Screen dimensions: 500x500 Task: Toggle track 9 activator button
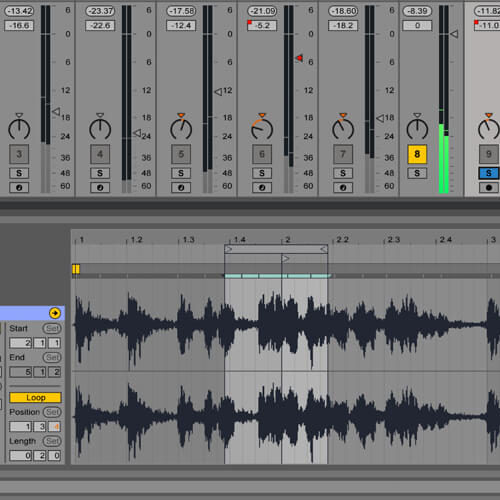489,154
